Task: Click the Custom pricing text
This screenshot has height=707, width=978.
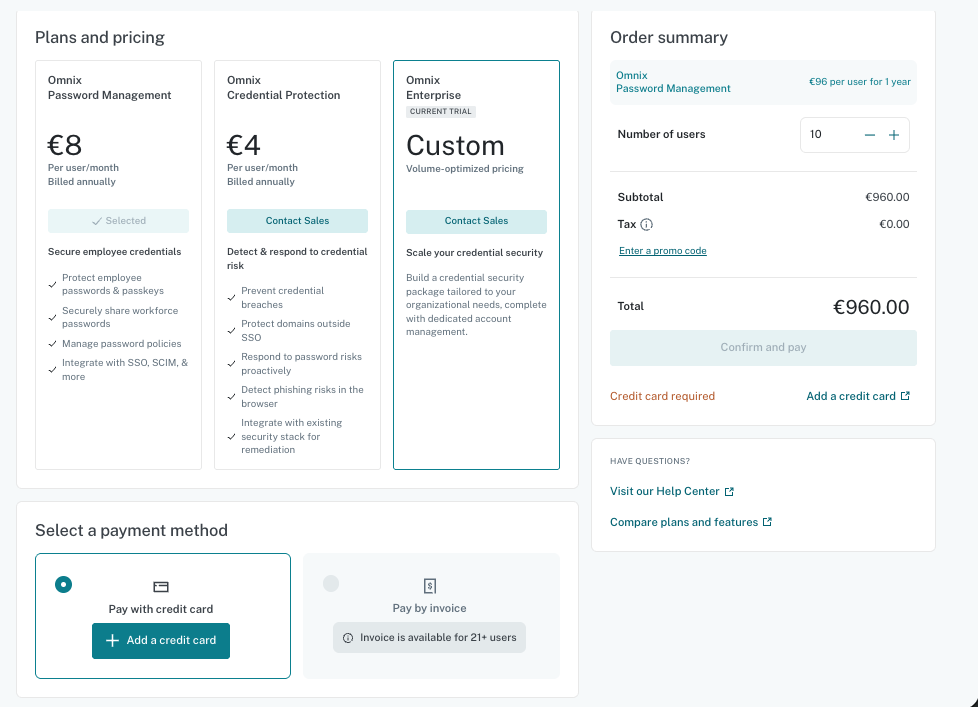Action: point(455,146)
